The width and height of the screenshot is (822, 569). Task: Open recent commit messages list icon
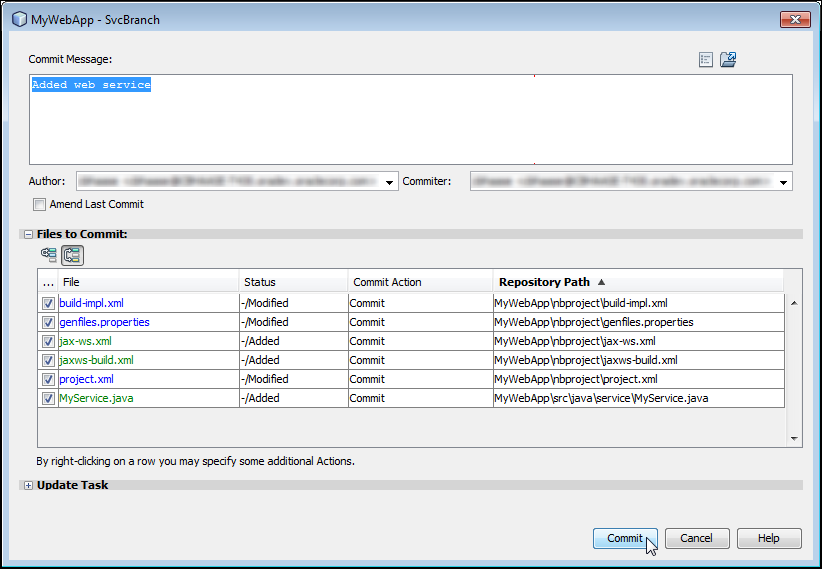coord(706,60)
